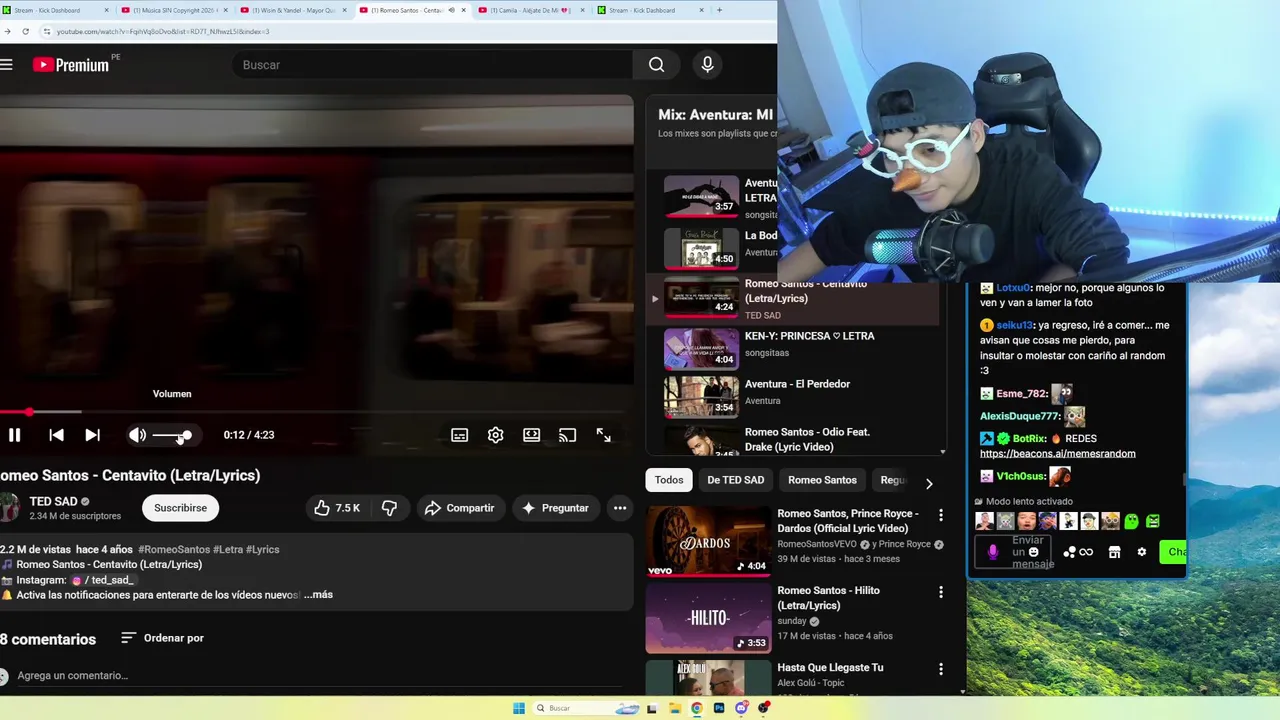
Task: Like the video with 7.5 K likes
Action: click(x=337, y=508)
